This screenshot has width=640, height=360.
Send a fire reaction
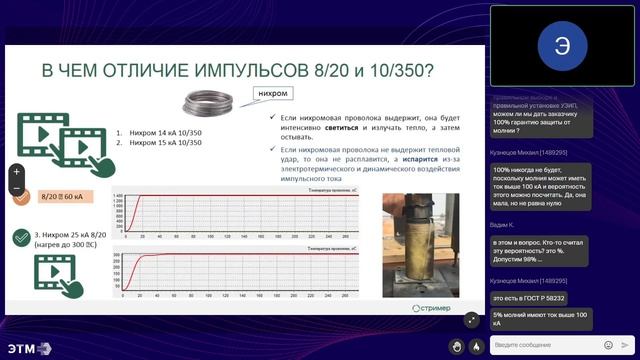476,347
